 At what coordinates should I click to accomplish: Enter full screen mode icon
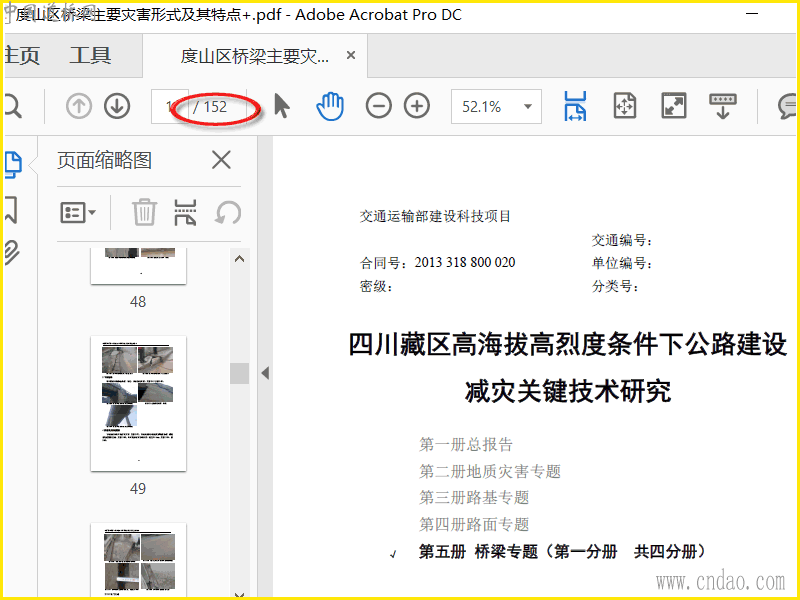click(673, 106)
